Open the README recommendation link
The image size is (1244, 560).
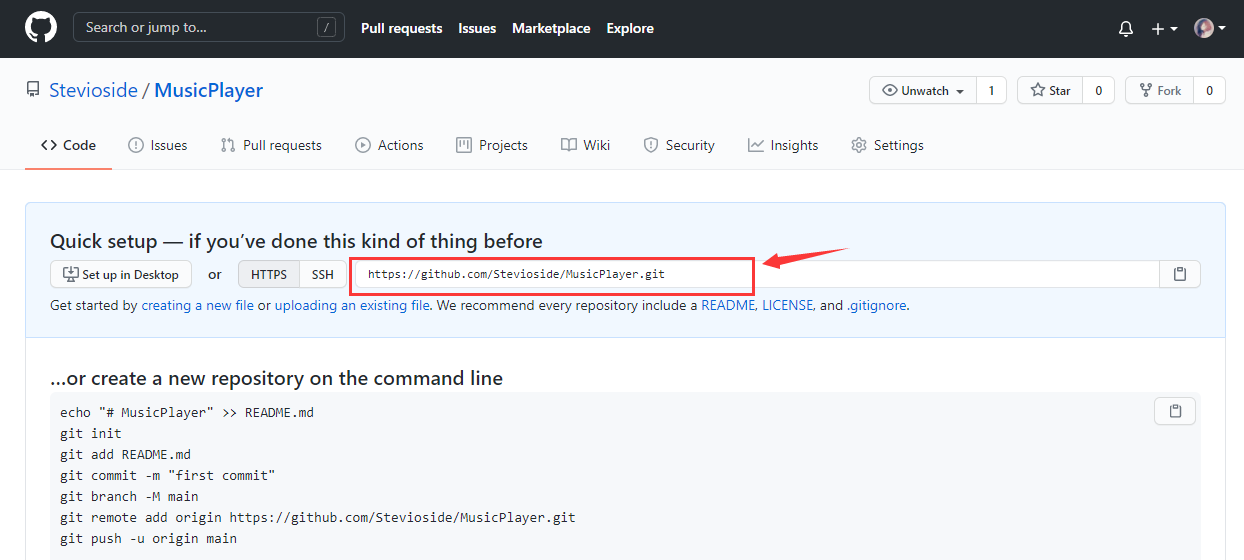click(728, 305)
